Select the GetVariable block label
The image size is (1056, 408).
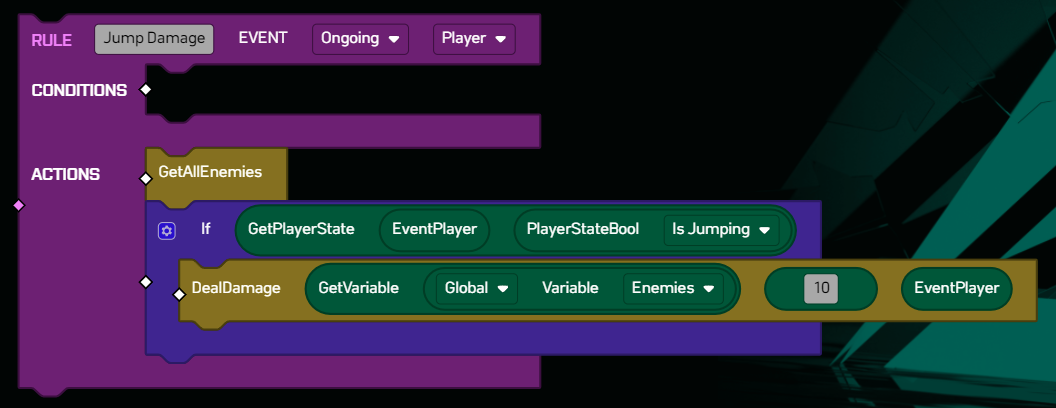(x=358, y=288)
